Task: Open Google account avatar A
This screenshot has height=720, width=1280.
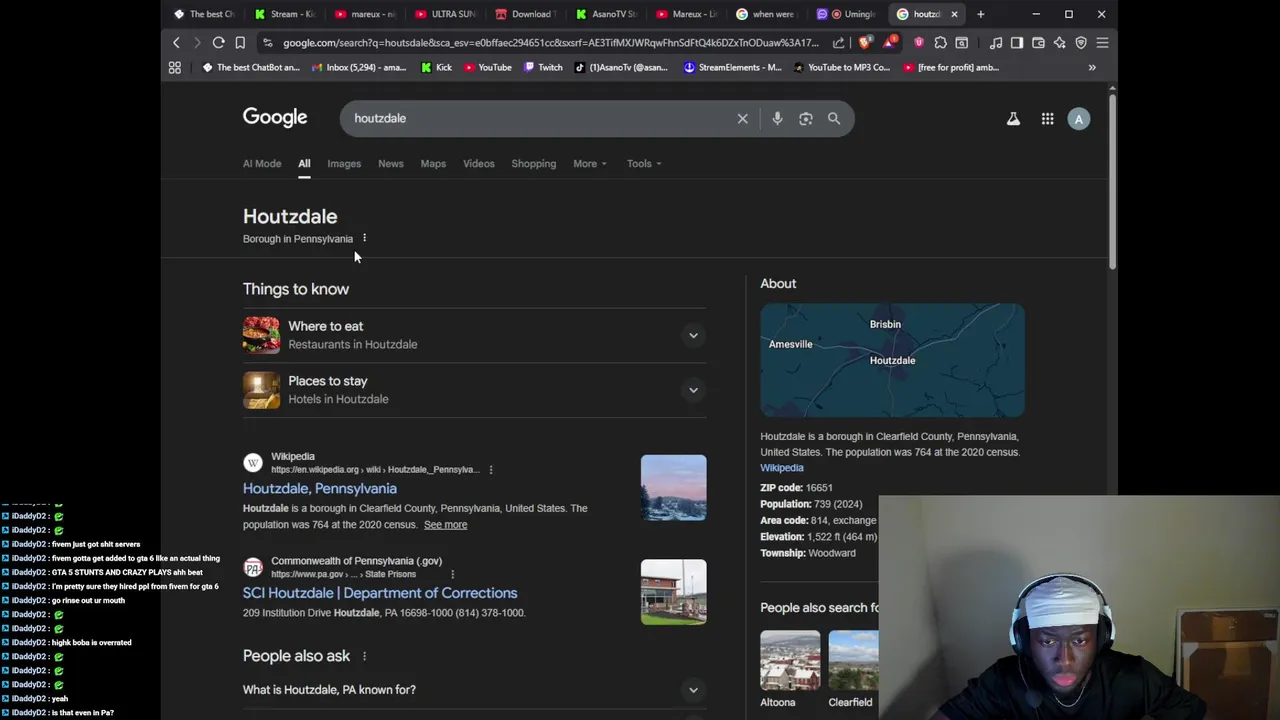Action: 1078,119
